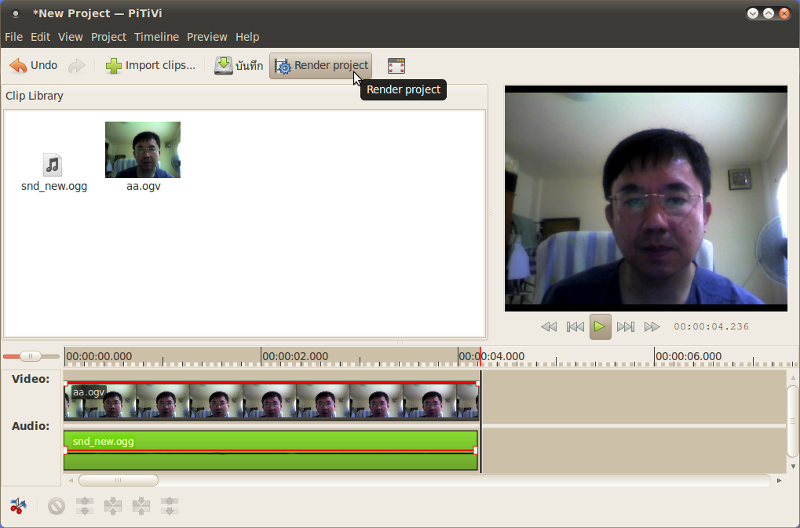
Task: Click the fast-forward playback button
Action: [652, 326]
